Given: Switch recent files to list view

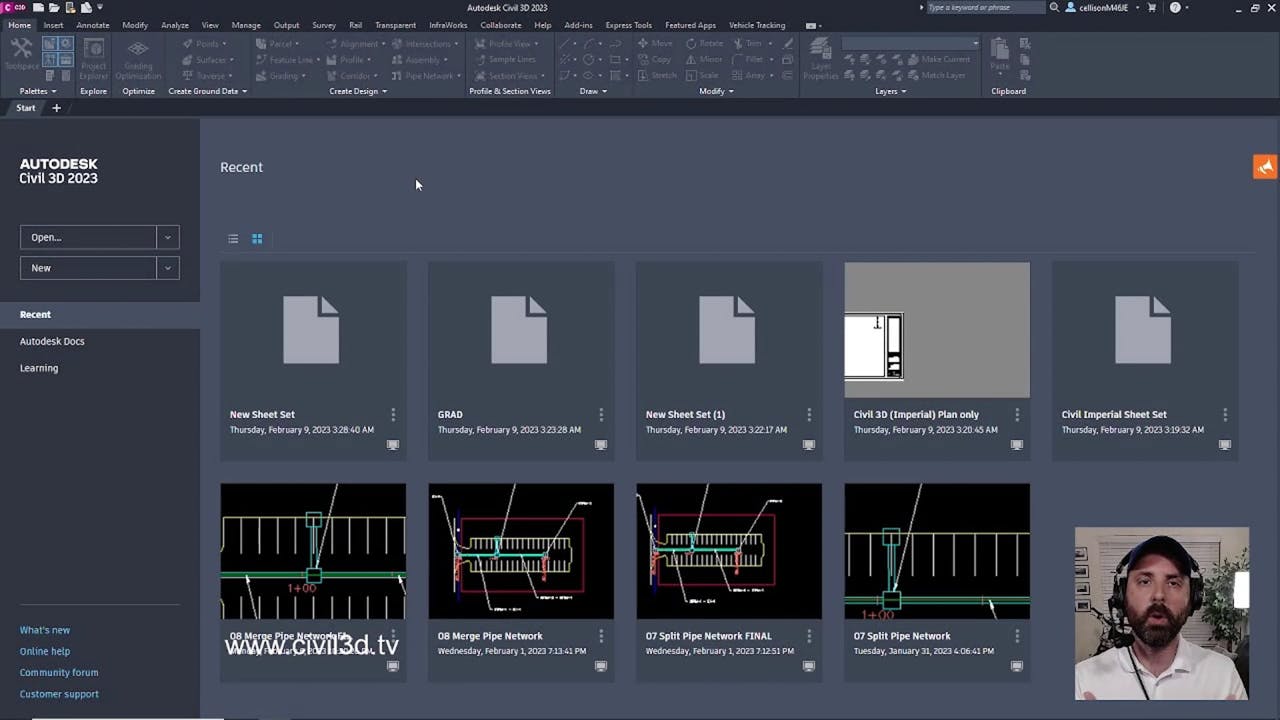Looking at the screenshot, I should [x=233, y=239].
